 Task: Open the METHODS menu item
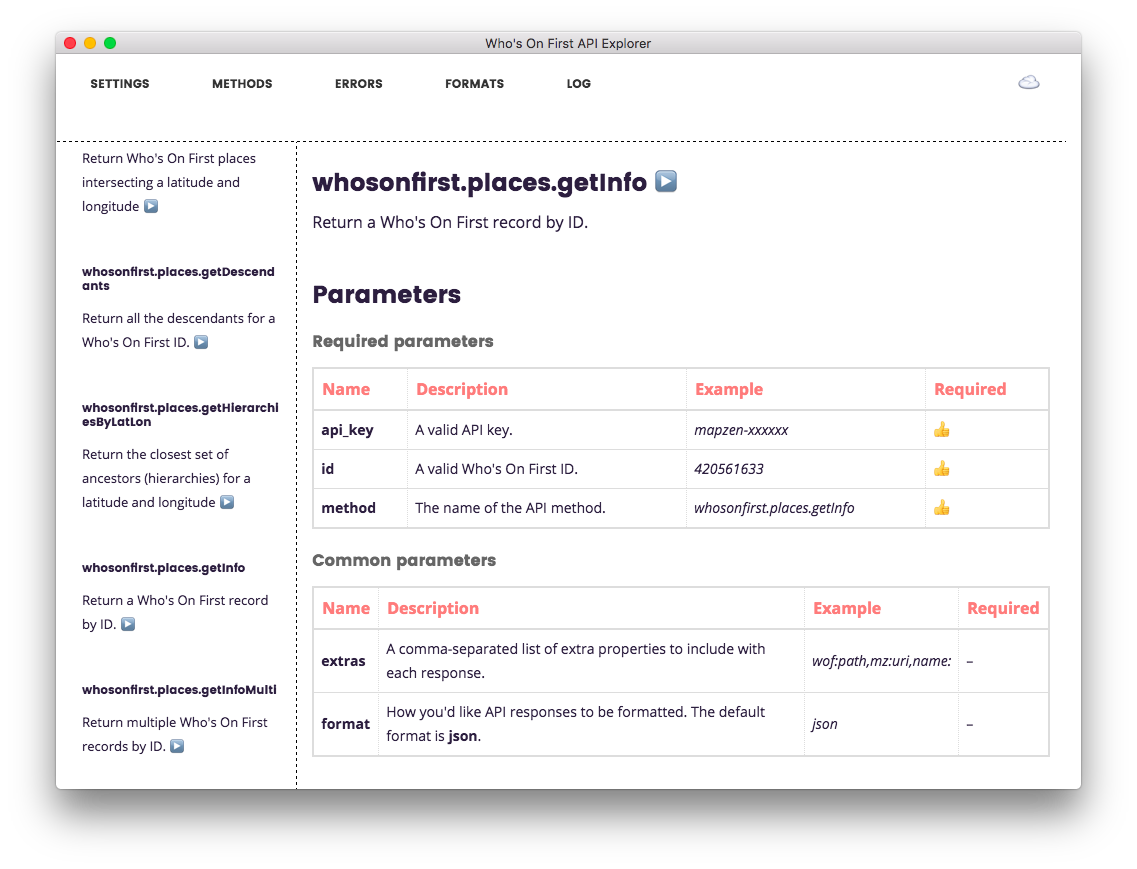click(242, 83)
